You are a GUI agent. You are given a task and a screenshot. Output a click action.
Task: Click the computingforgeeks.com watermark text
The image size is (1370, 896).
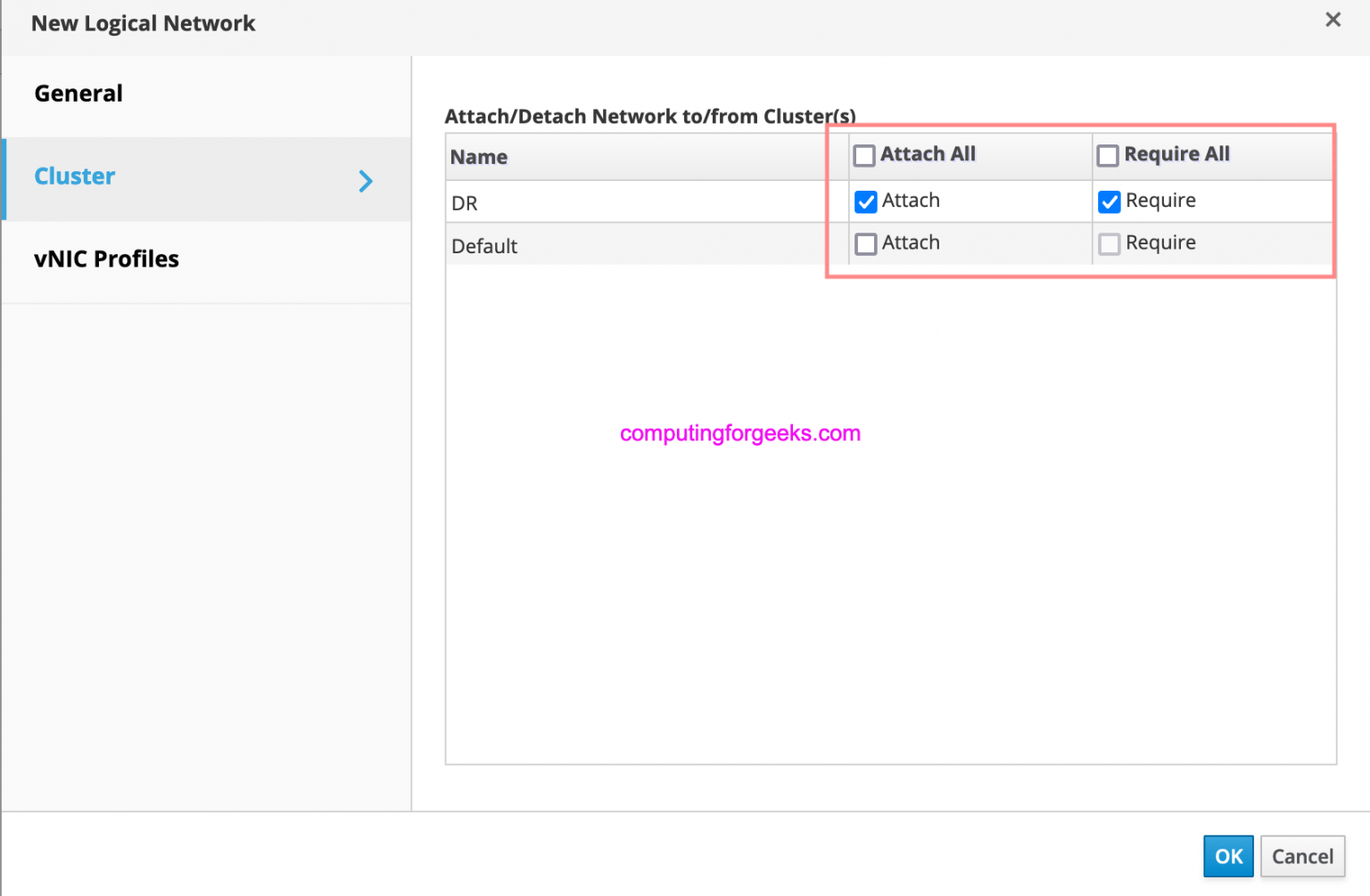click(x=740, y=433)
